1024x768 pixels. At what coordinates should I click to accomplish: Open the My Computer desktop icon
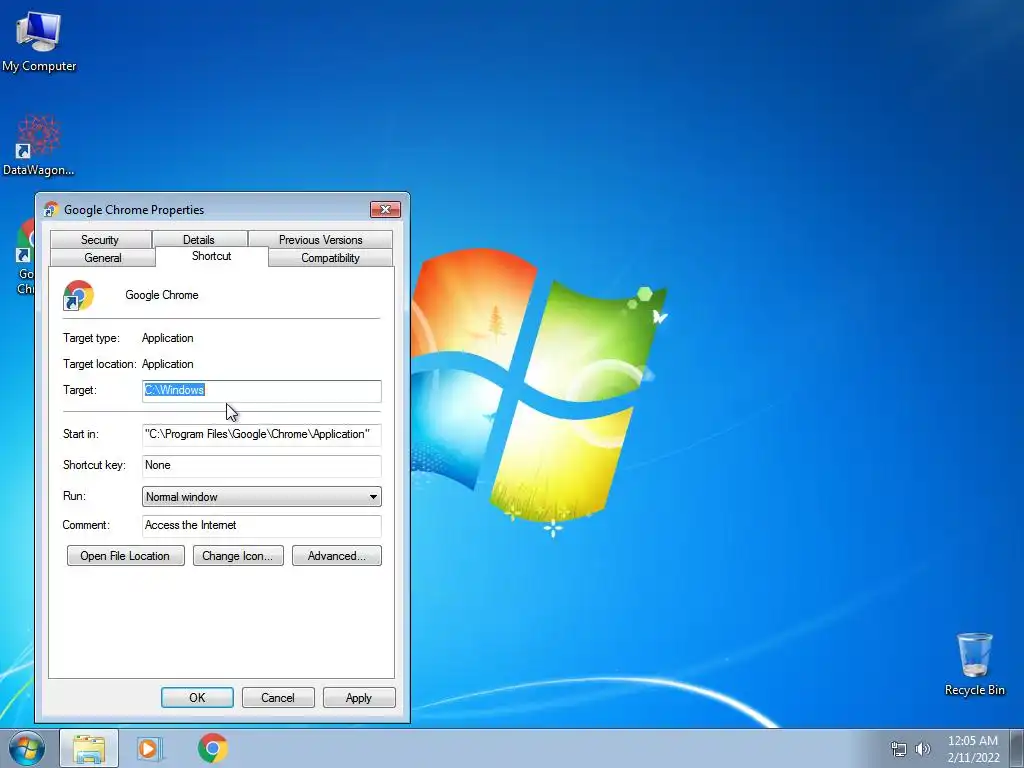(x=39, y=40)
